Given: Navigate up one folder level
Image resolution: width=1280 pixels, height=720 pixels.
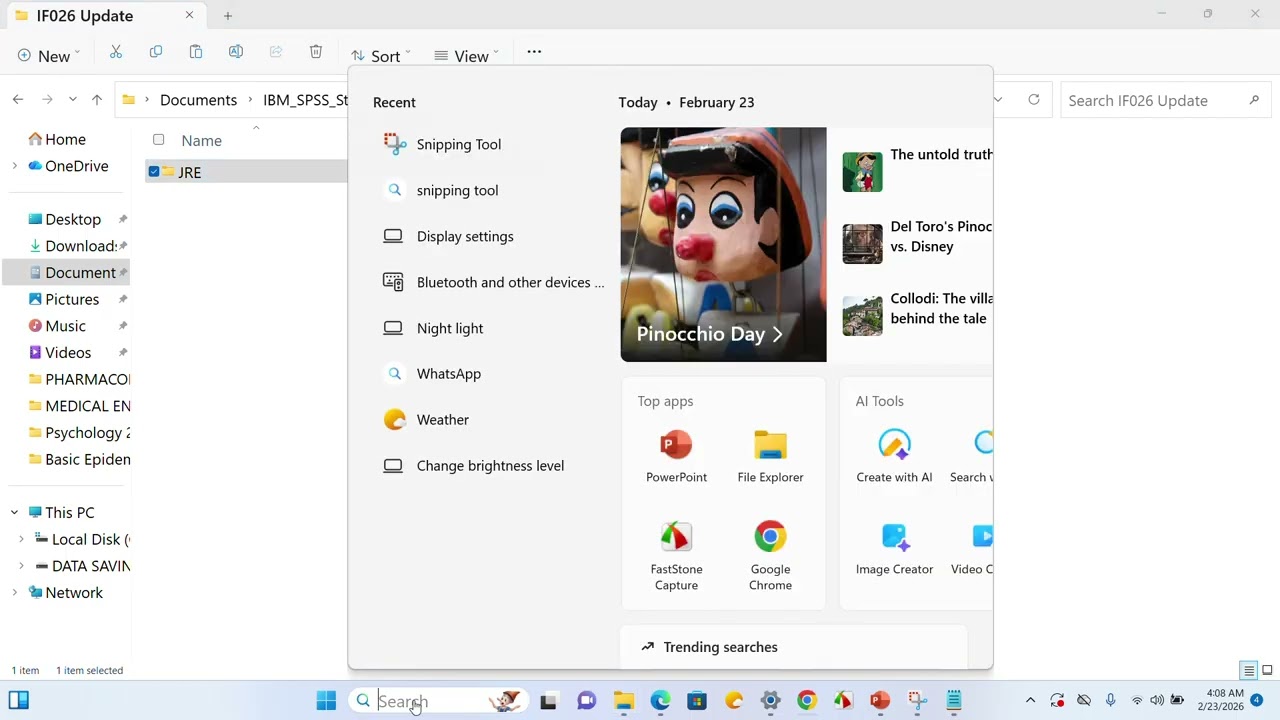Looking at the screenshot, I should pyautogui.click(x=97, y=100).
